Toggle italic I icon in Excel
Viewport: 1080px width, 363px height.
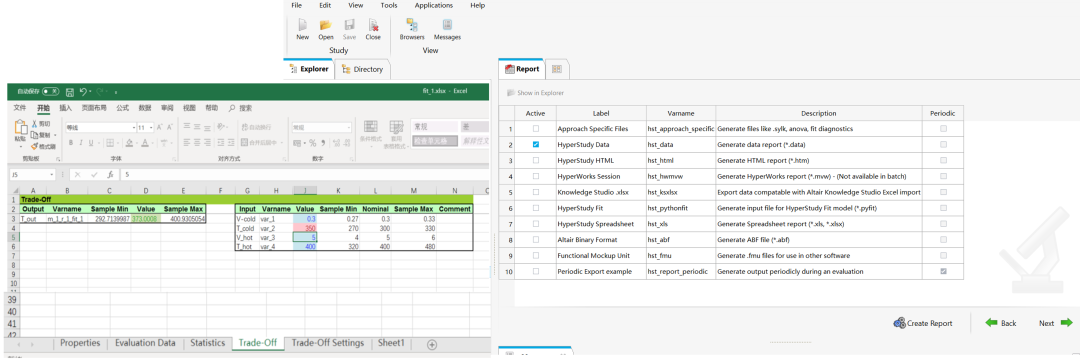(81, 143)
